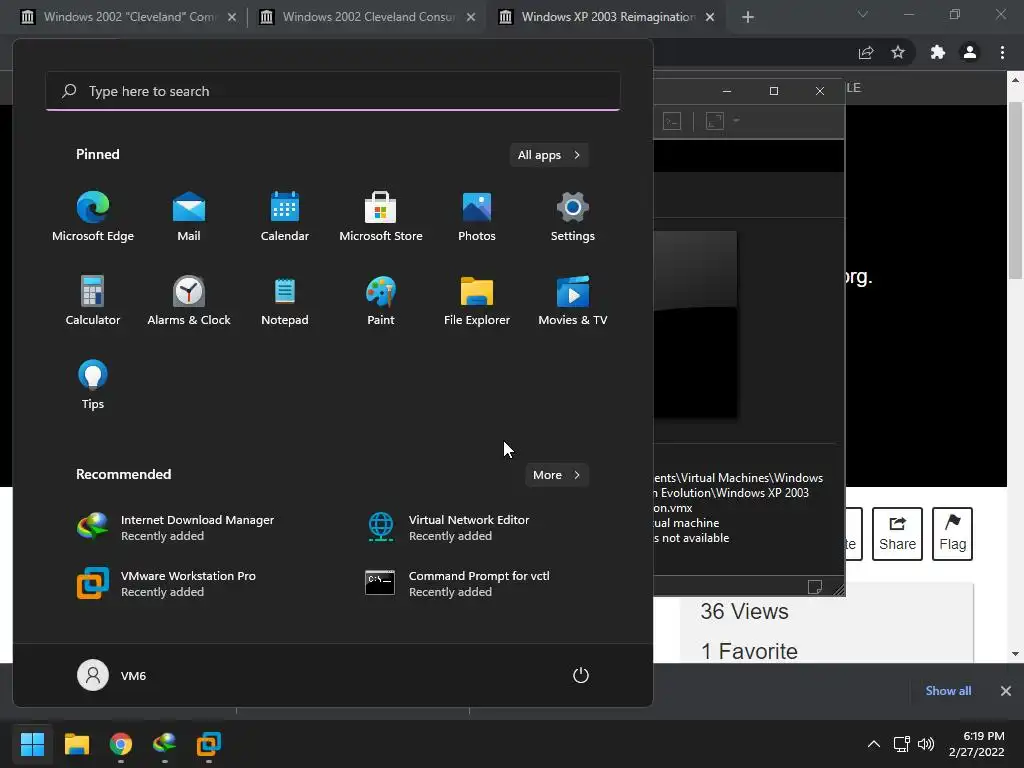Open Microsoft Edge from pinned apps
Viewport: 1024px width, 768px height.
coord(93,217)
